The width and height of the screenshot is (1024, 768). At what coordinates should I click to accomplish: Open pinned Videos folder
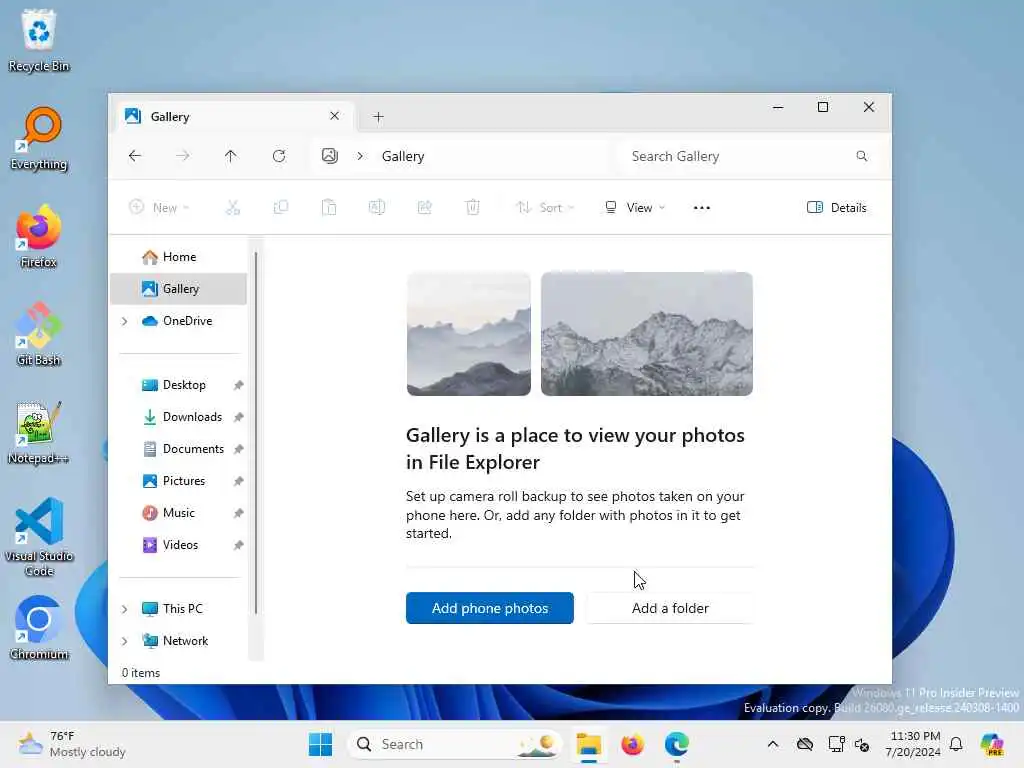pos(178,545)
